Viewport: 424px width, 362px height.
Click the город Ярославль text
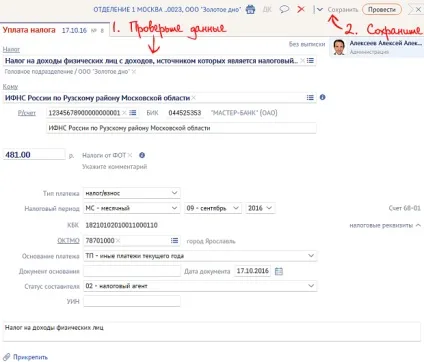click(211, 241)
